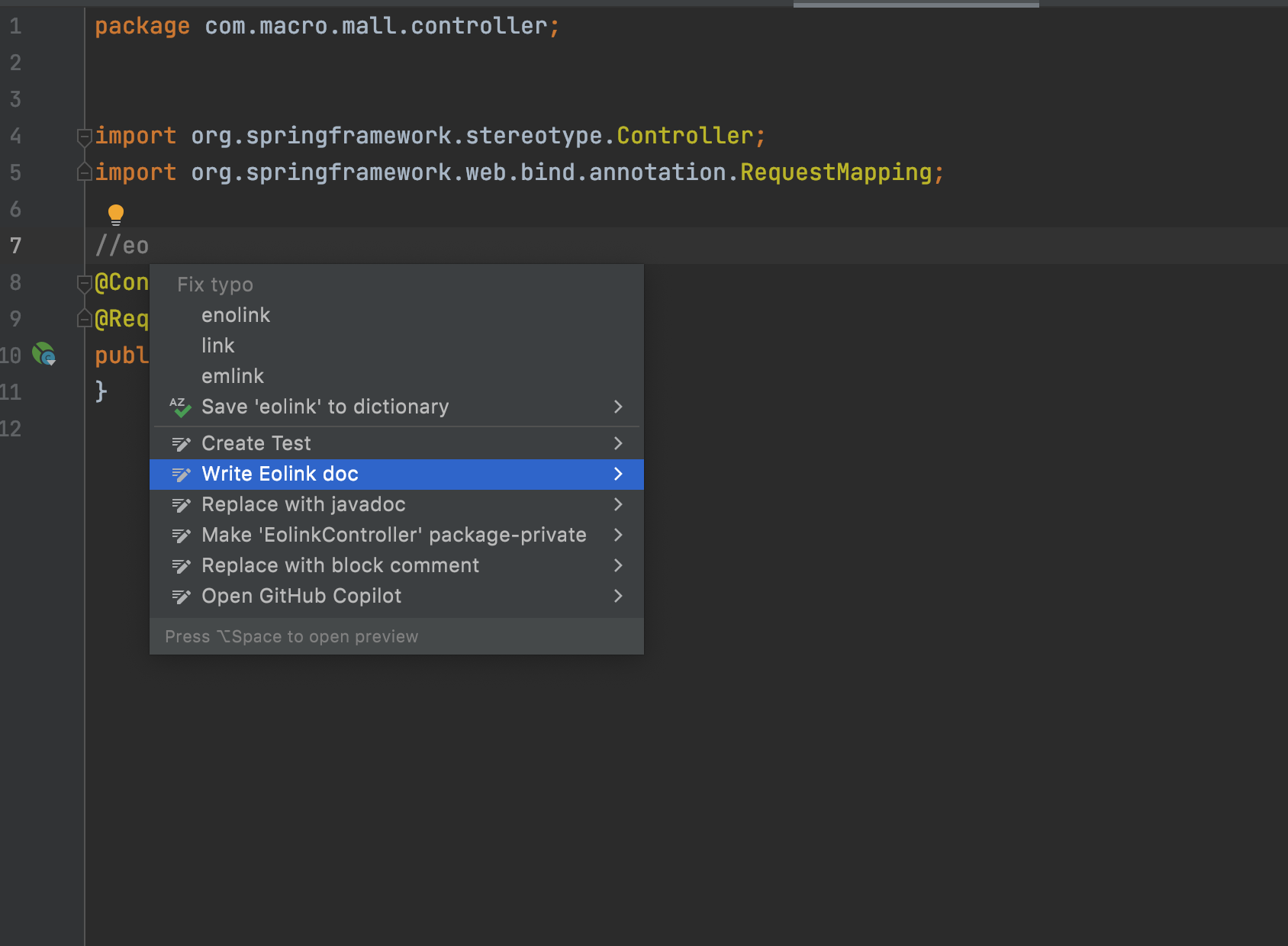Click the Controller class name in import

point(684,136)
